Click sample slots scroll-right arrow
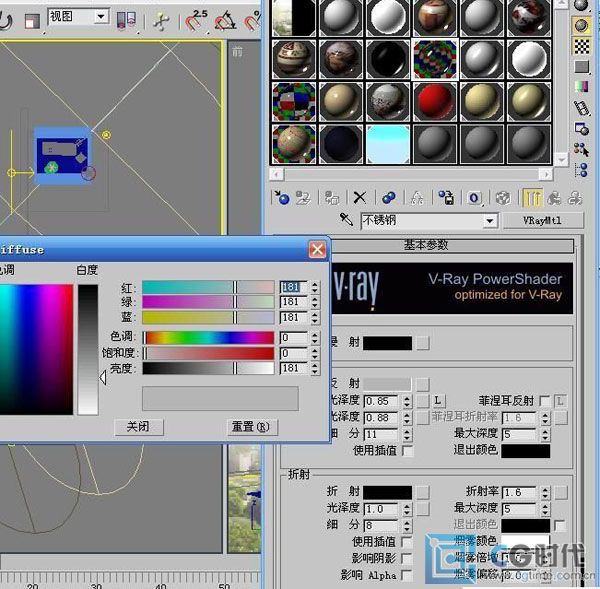Screen dimensions: 600x589 545,175
